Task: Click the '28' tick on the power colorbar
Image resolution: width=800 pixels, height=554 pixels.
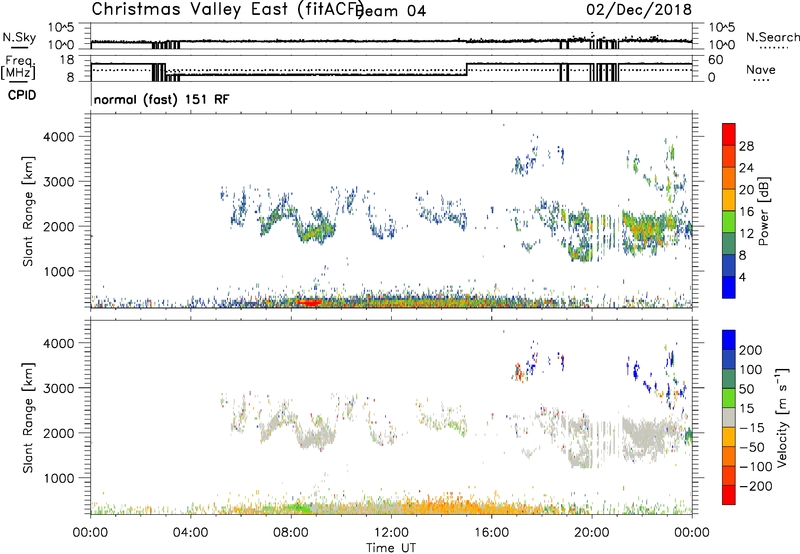Action: pos(746,146)
